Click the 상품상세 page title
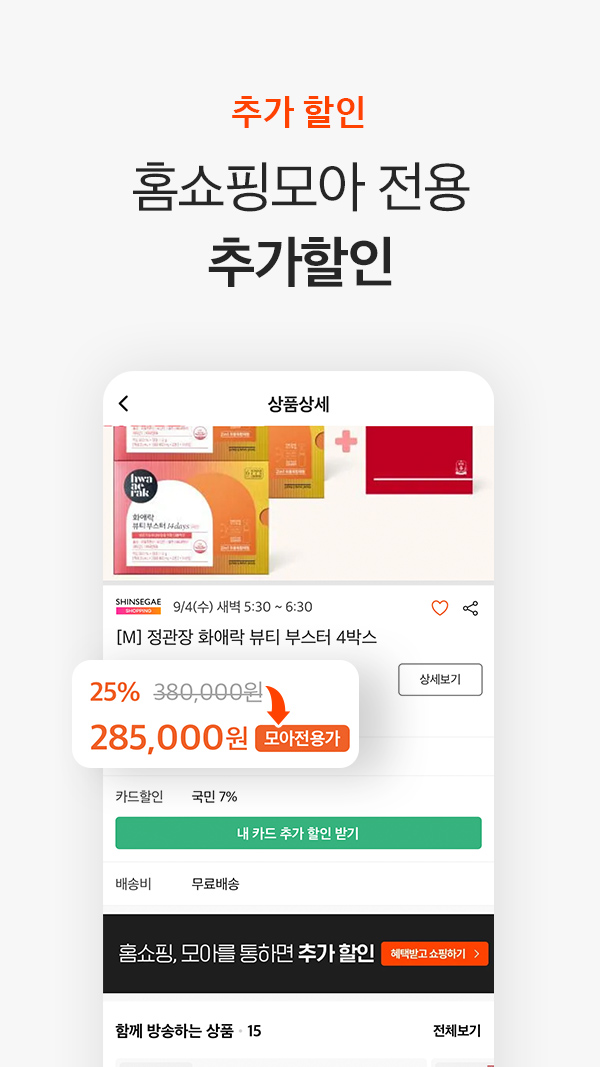Viewport: 600px width, 1067px height. (299, 404)
